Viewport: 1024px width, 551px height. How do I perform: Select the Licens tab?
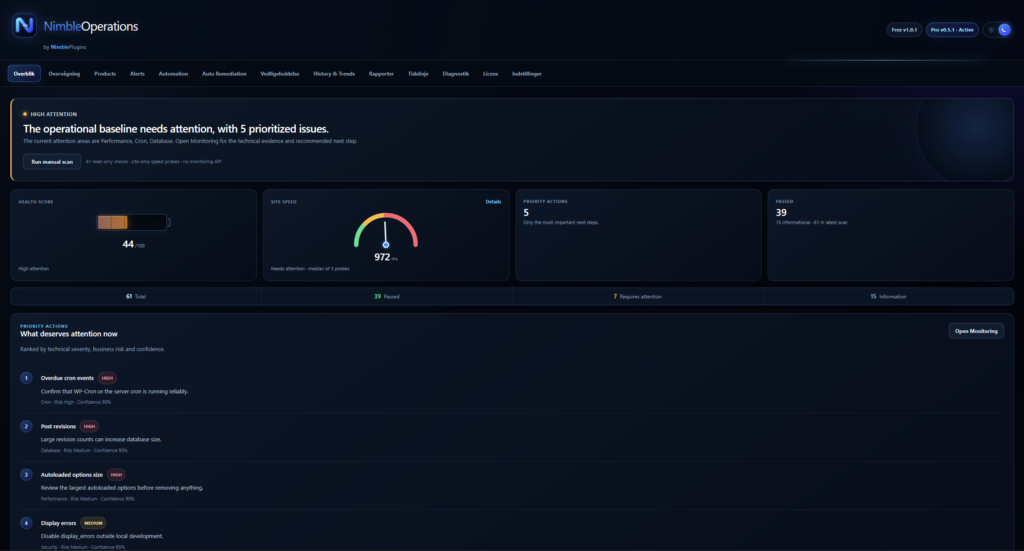pyautogui.click(x=490, y=74)
